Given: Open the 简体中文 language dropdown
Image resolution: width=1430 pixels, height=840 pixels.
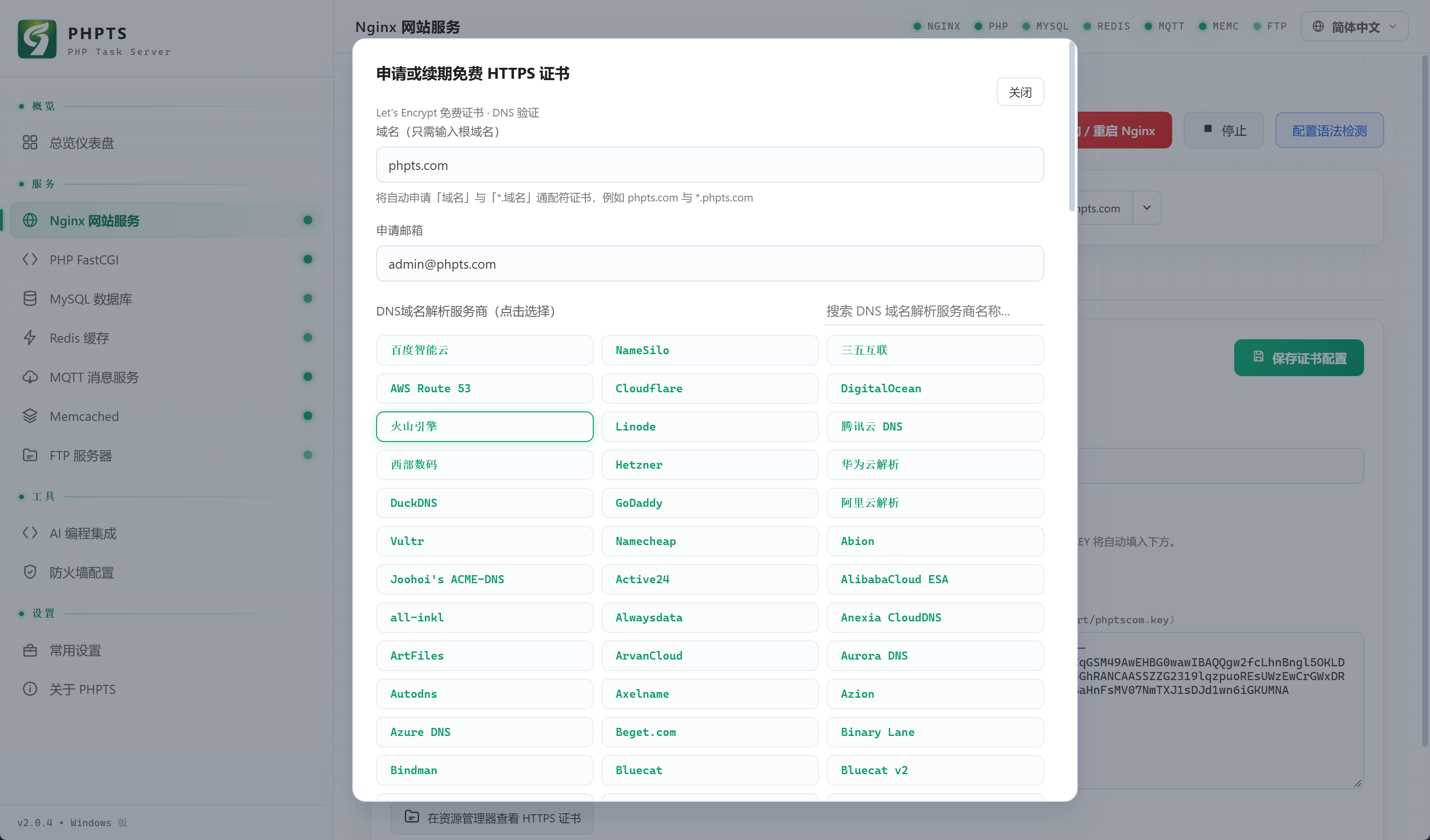Looking at the screenshot, I should click(x=1354, y=27).
